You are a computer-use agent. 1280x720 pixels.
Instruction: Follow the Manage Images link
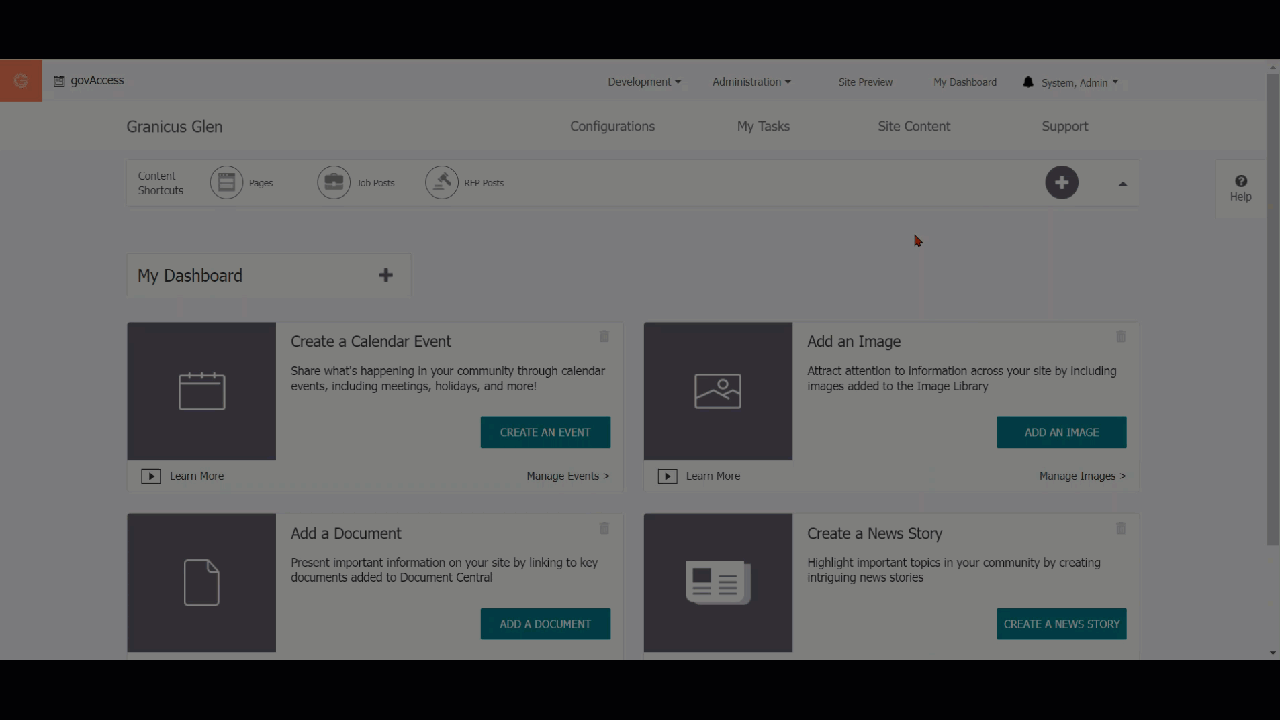1081,476
